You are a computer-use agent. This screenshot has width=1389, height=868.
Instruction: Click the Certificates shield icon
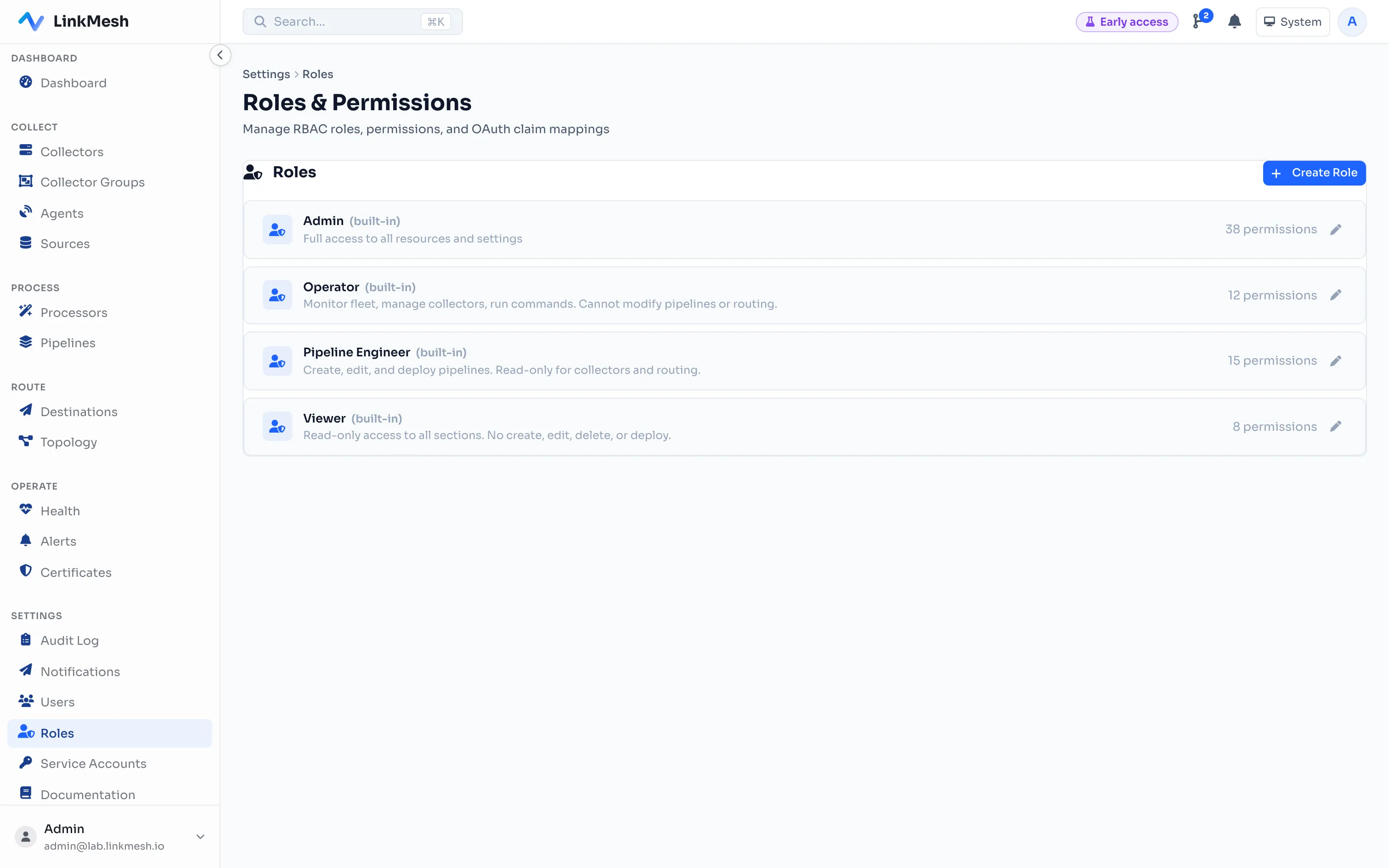26,570
